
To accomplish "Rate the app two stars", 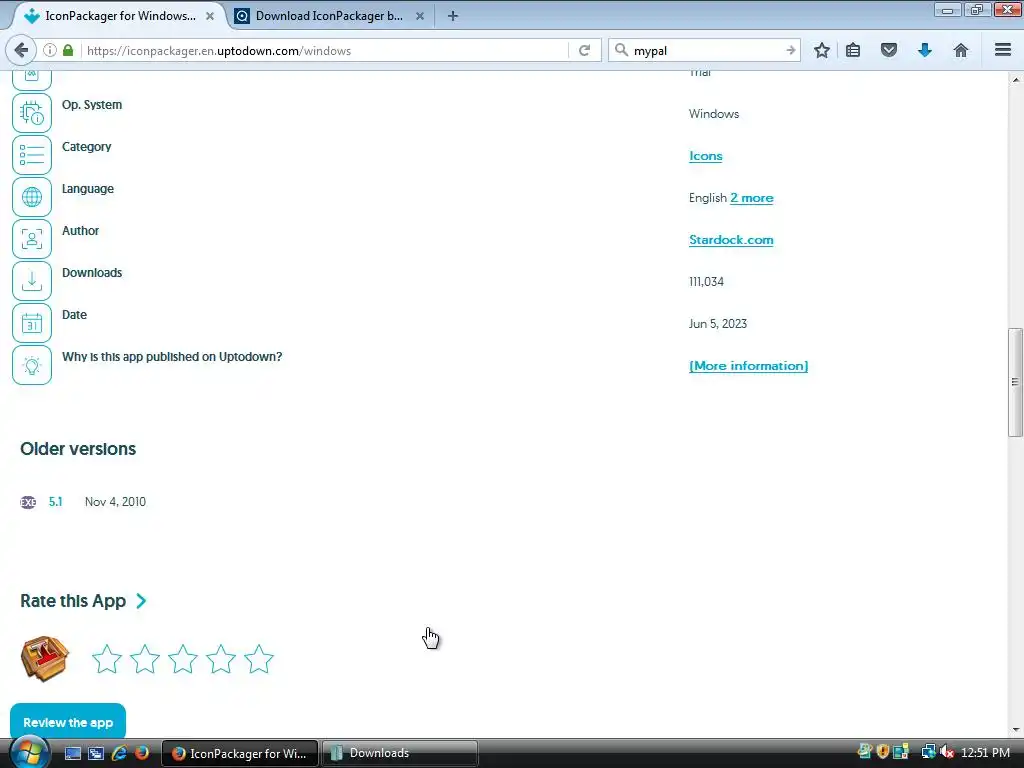I will (144, 659).
